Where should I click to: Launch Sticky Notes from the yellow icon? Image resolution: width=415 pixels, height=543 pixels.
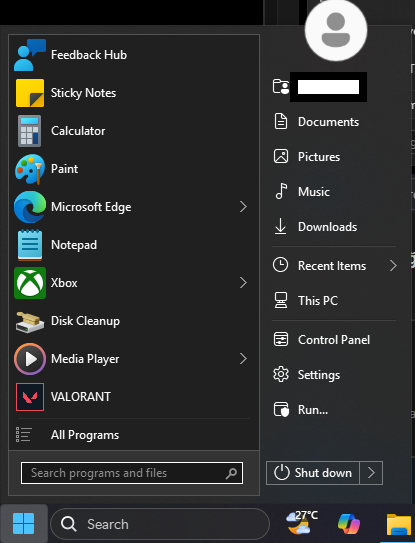coord(30,93)
